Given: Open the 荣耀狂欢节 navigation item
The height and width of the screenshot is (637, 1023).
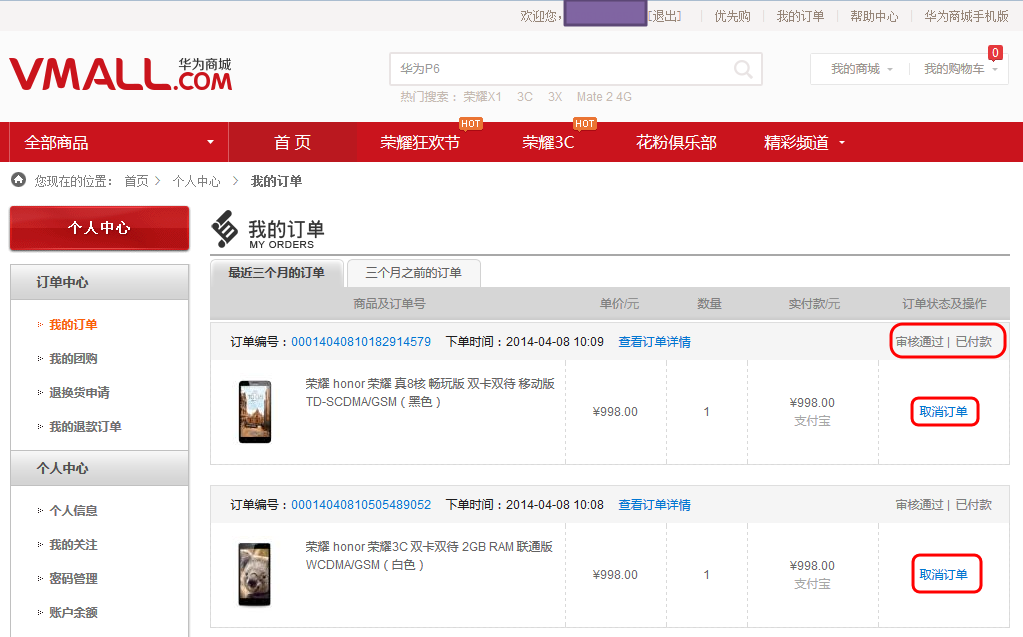Looking at the screenshot, I should 420,142.
